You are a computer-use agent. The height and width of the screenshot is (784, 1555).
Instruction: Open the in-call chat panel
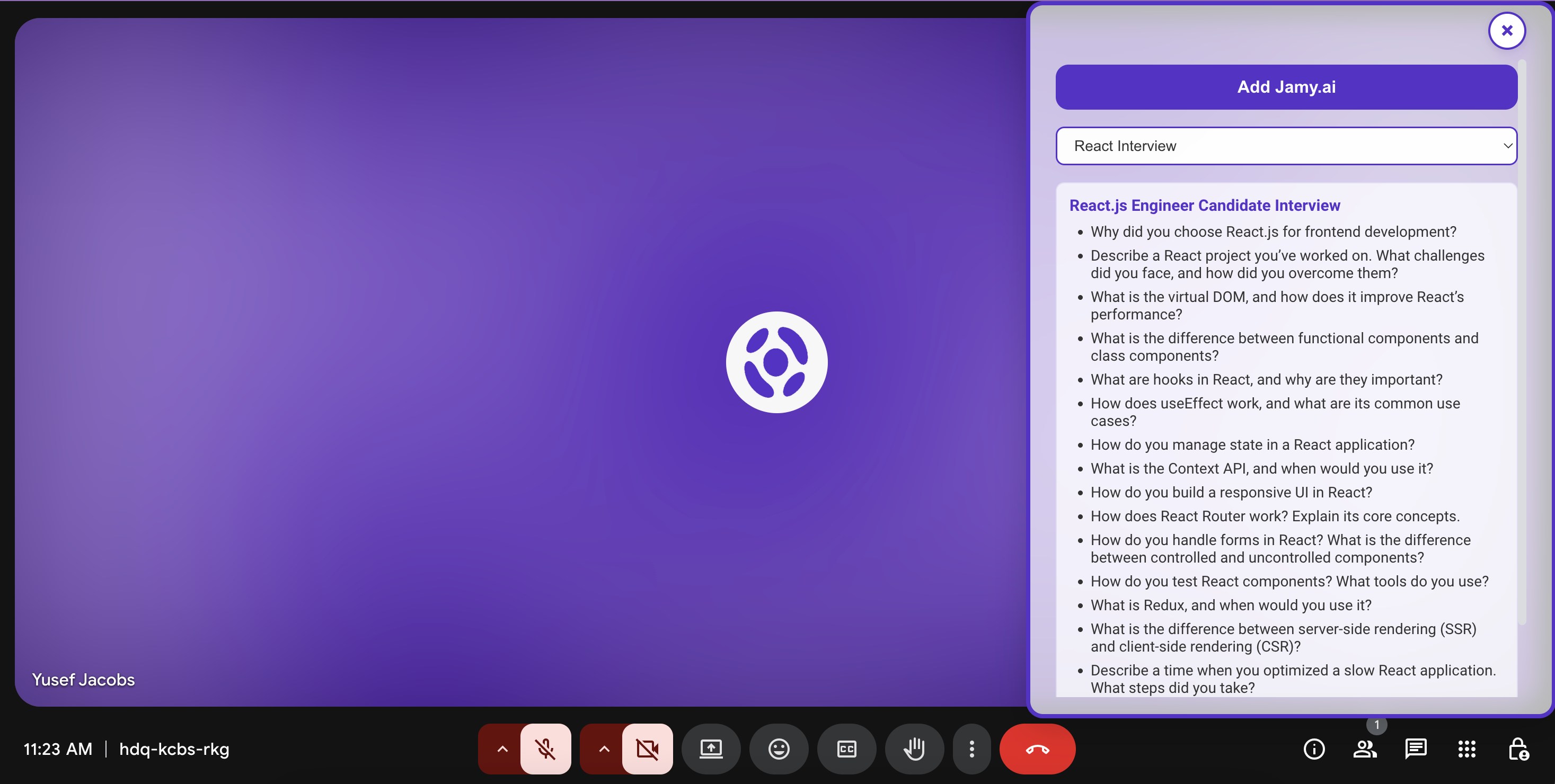coord(1415,749)
